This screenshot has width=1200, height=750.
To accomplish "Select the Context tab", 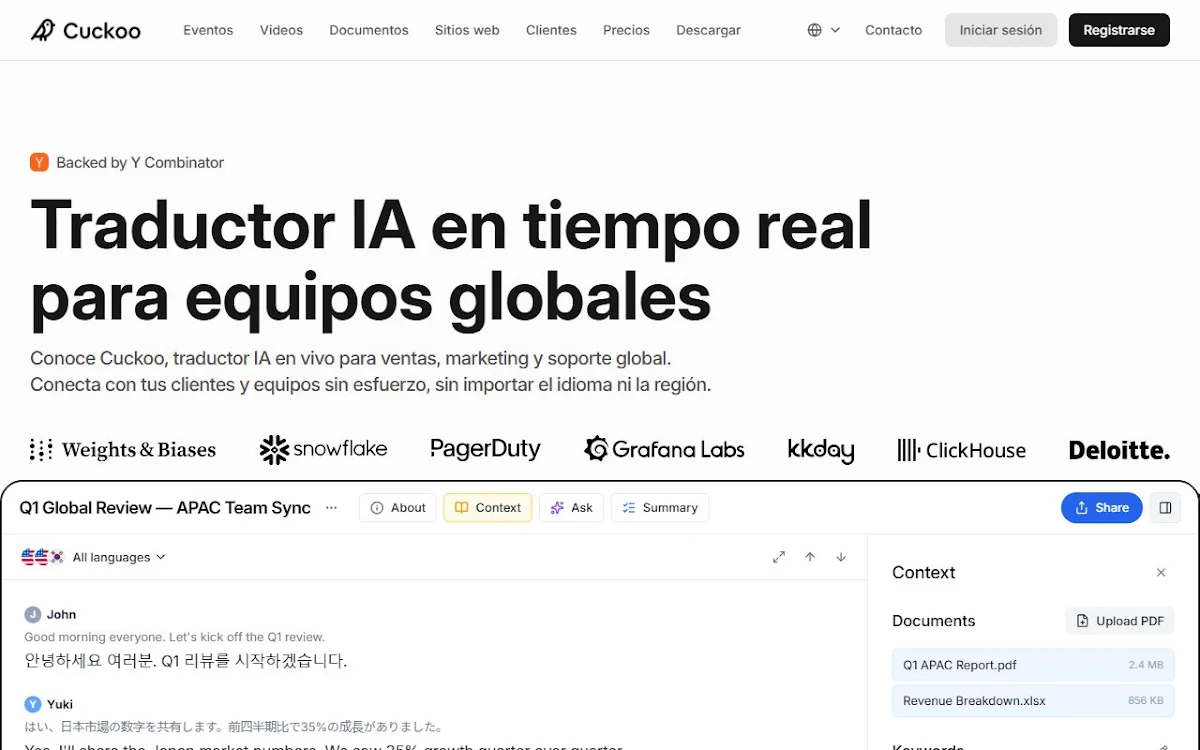I will [x=488, y=508].
